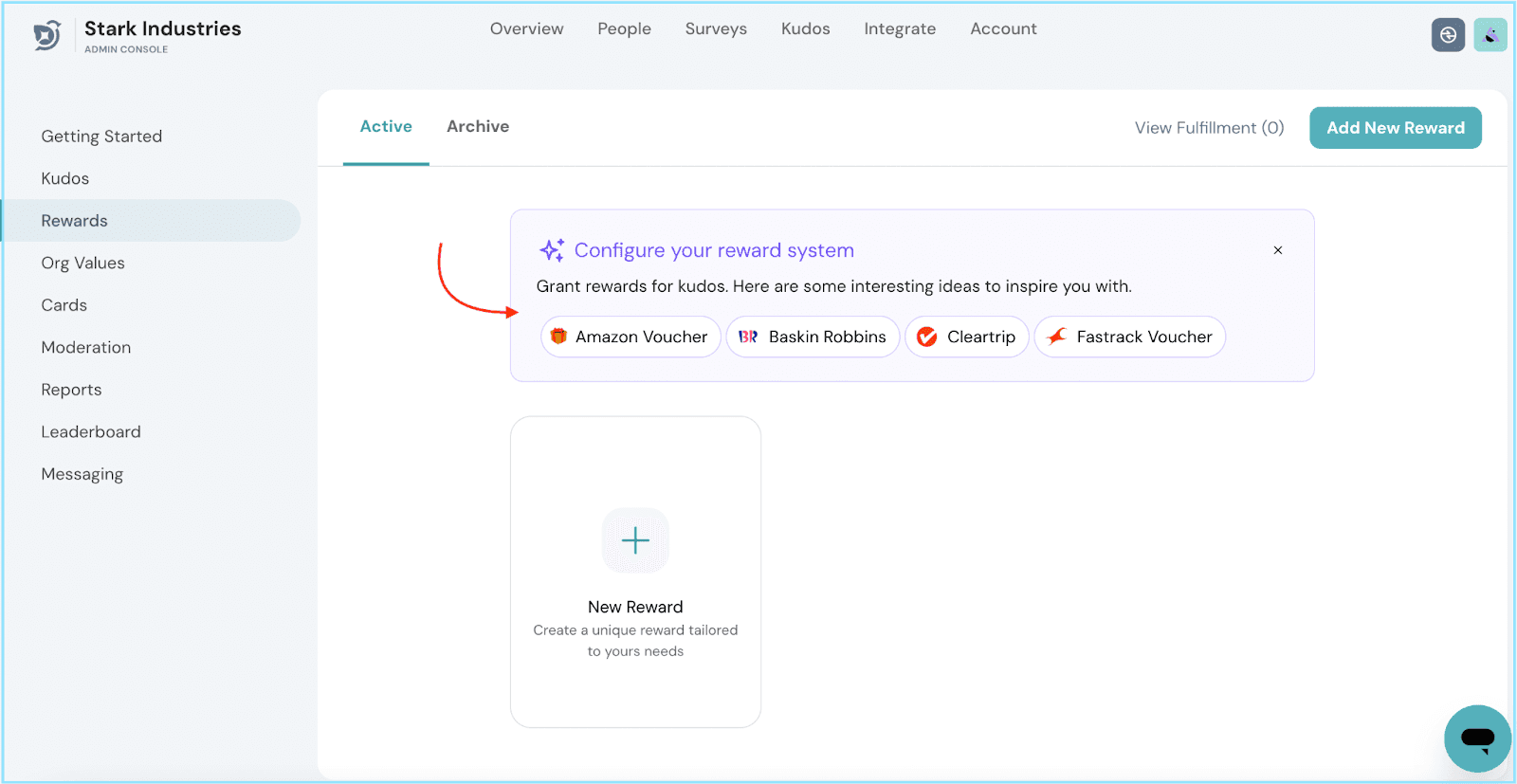Click the Stark Industries logo icon
This screenshot has width=1517, height=784.
46,35
